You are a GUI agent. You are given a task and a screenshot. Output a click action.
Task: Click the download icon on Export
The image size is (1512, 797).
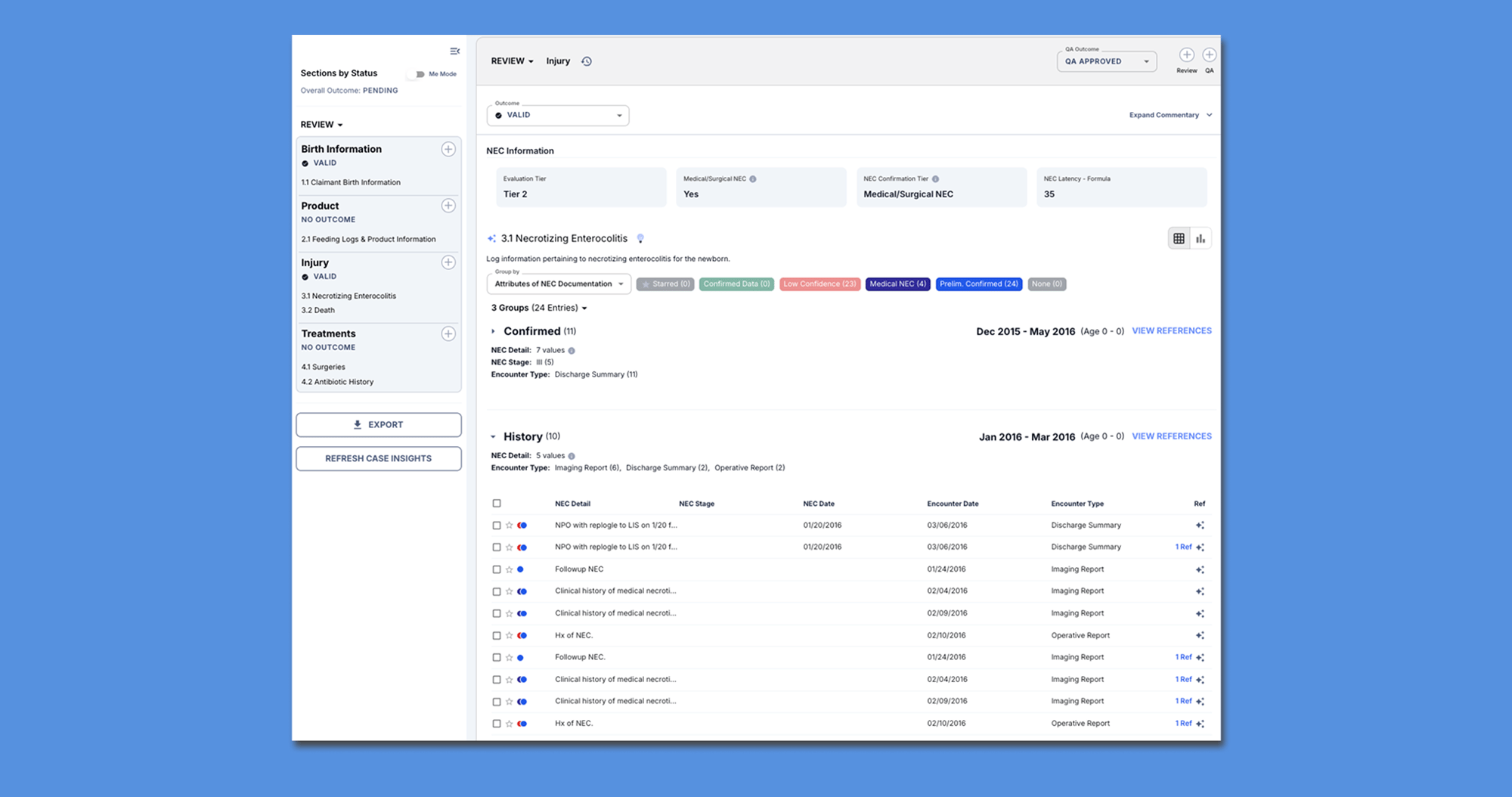[x=358, y=425]
